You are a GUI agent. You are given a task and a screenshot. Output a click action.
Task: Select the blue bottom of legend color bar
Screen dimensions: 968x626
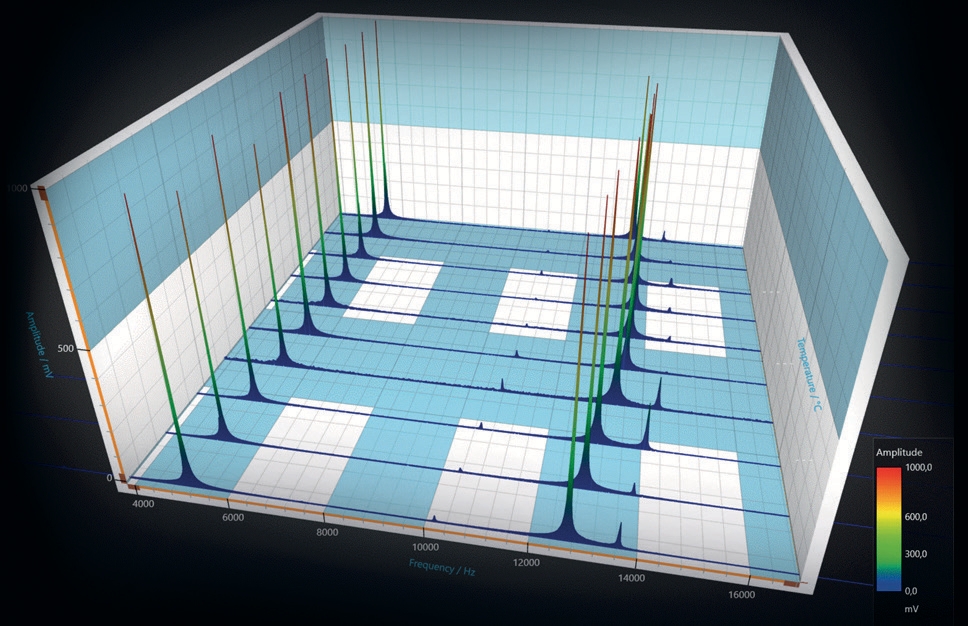pos(889,583)
